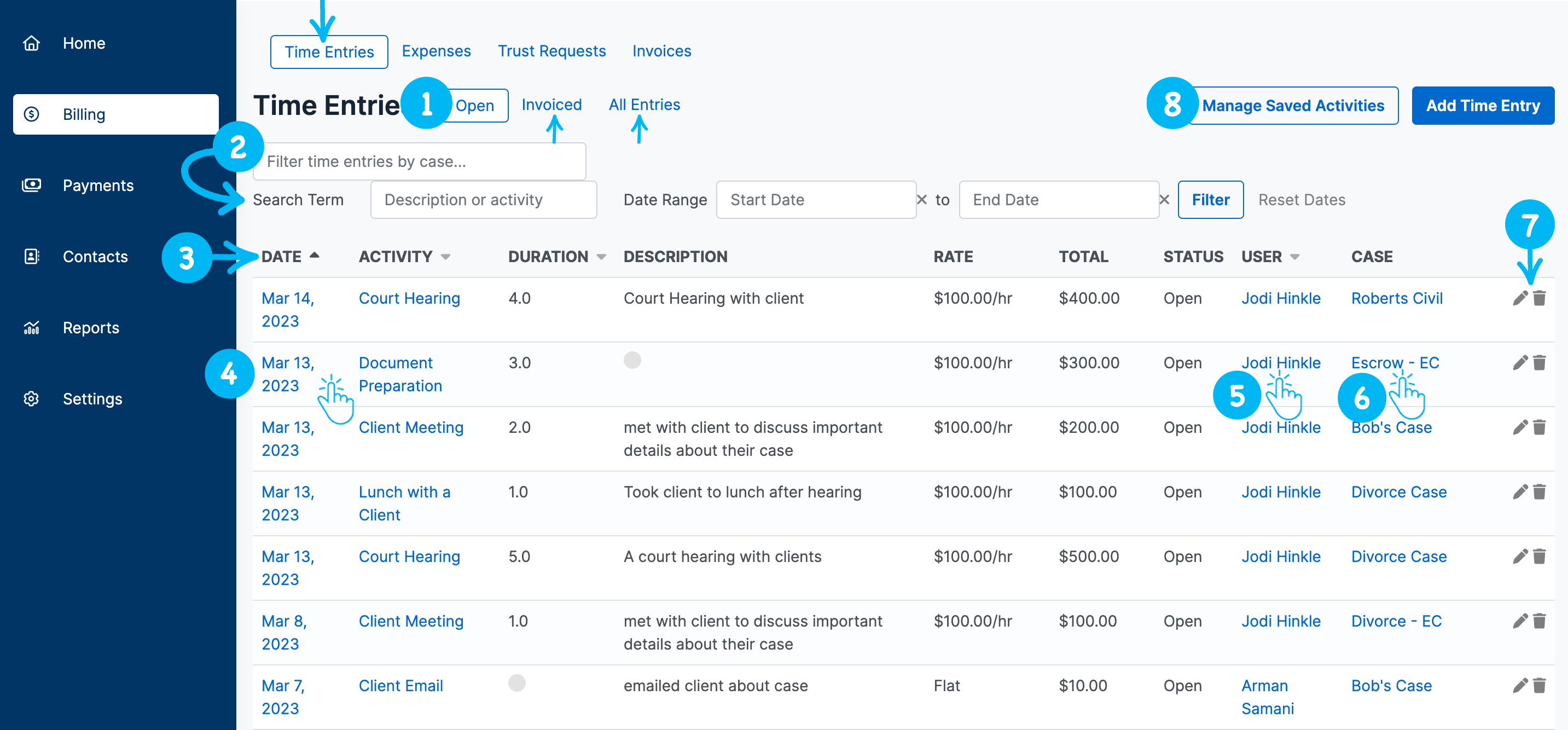Sort by Activity column arrow

coord(445,257)
